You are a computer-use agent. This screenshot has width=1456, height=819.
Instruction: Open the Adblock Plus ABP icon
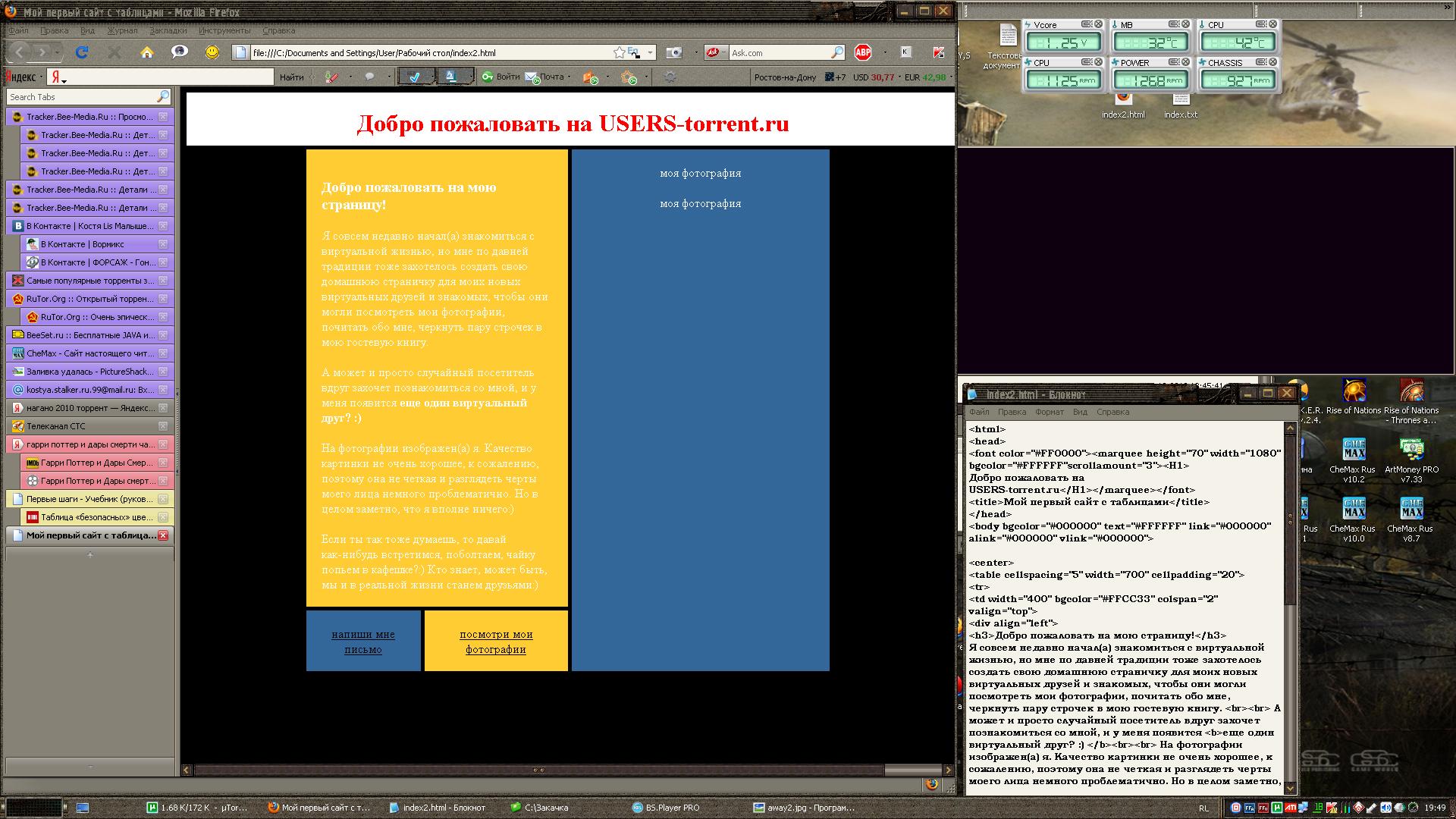click(862, 52)
